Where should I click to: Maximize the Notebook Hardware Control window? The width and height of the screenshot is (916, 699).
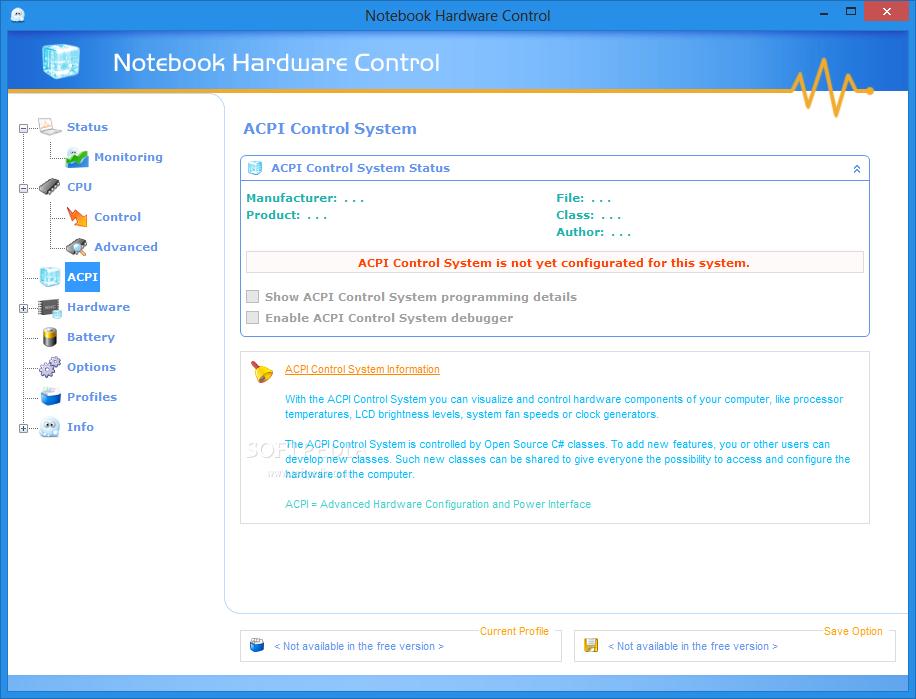tap(851, 12)
